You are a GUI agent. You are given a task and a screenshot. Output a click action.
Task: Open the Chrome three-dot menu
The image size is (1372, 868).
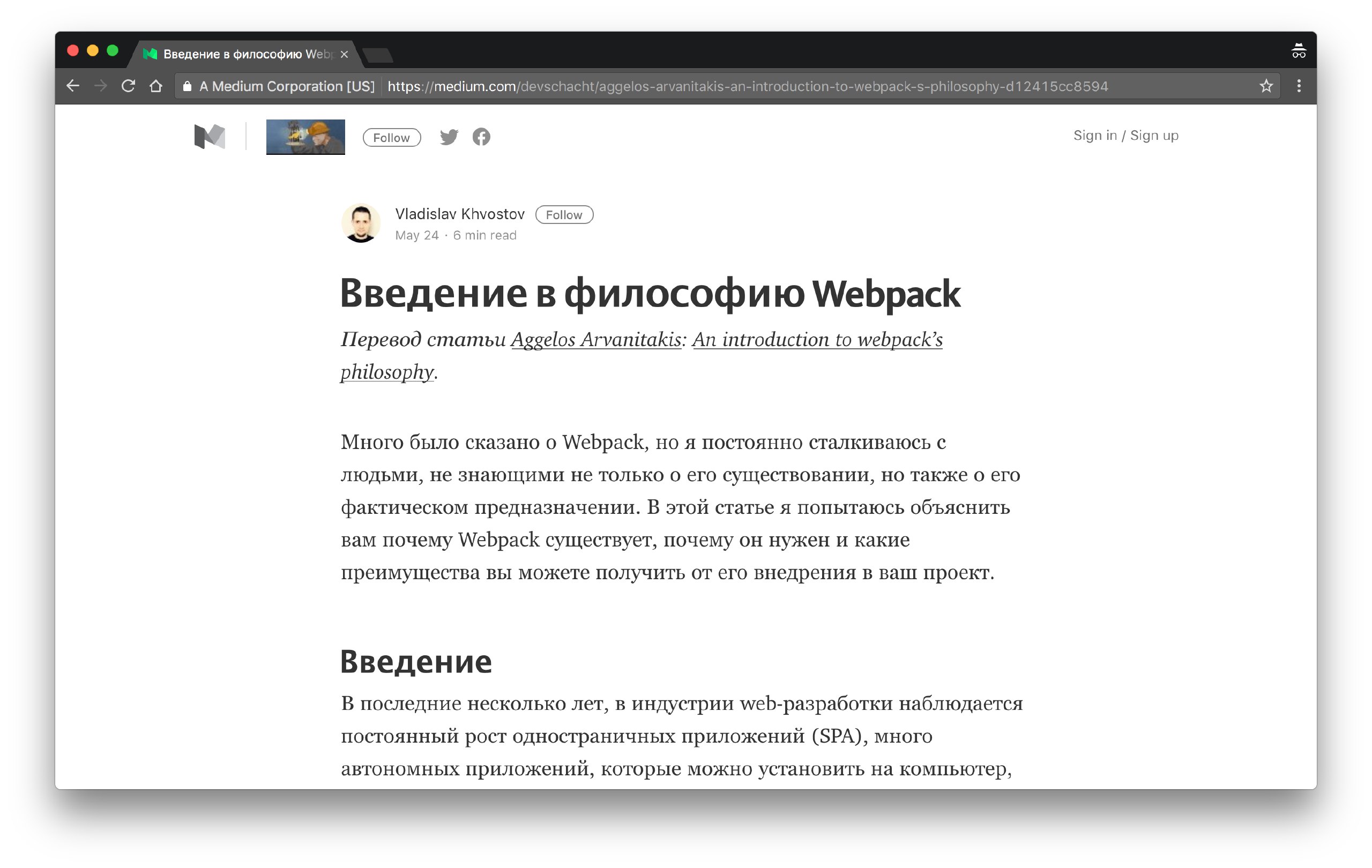click(1299, 86)
